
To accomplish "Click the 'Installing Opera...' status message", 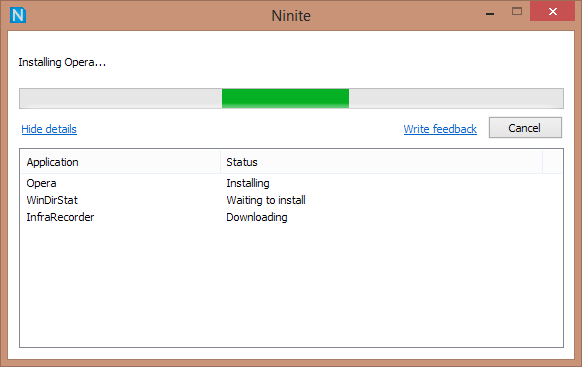I will tap(62, 62).
